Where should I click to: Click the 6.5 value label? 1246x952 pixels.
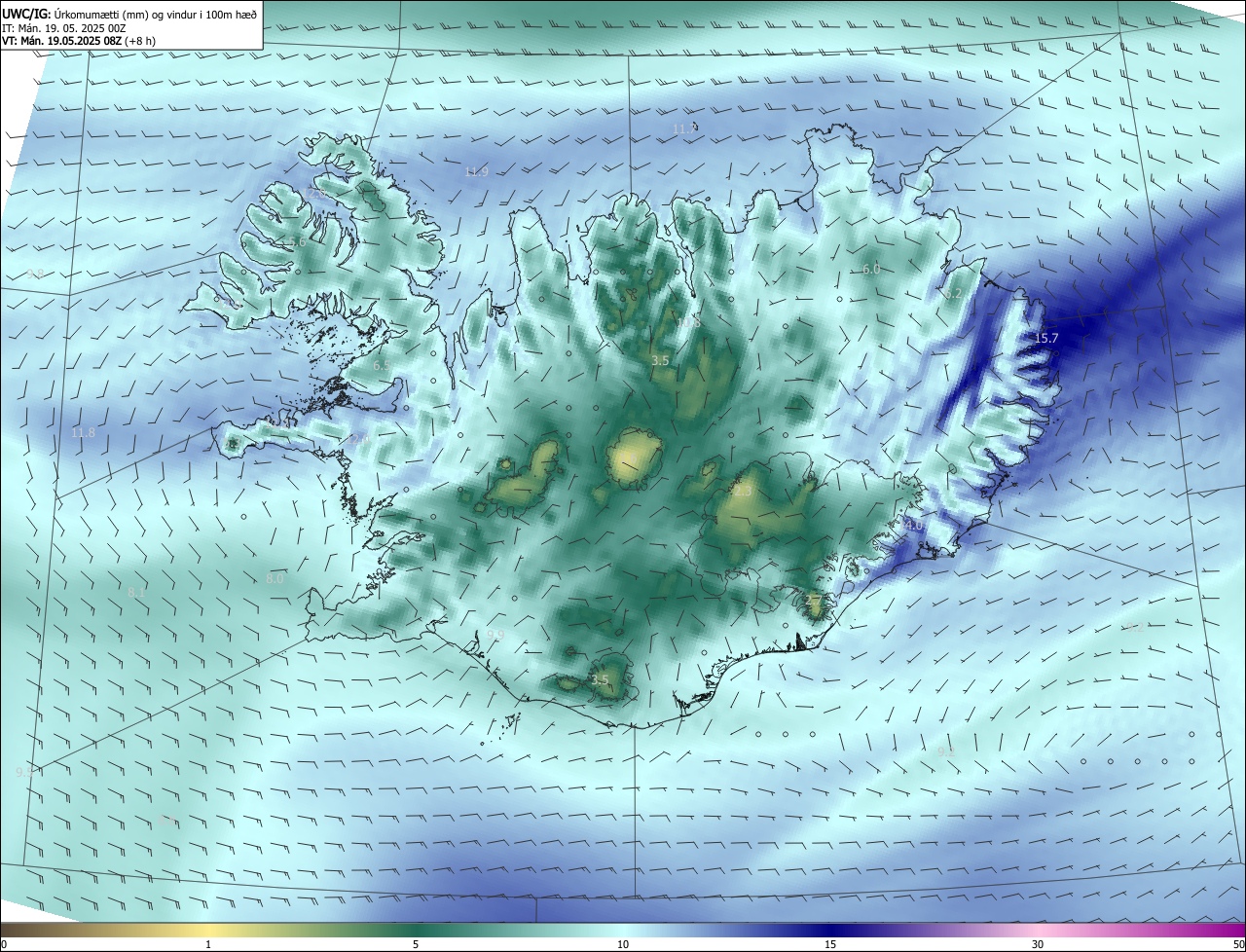tap(382, 365)
